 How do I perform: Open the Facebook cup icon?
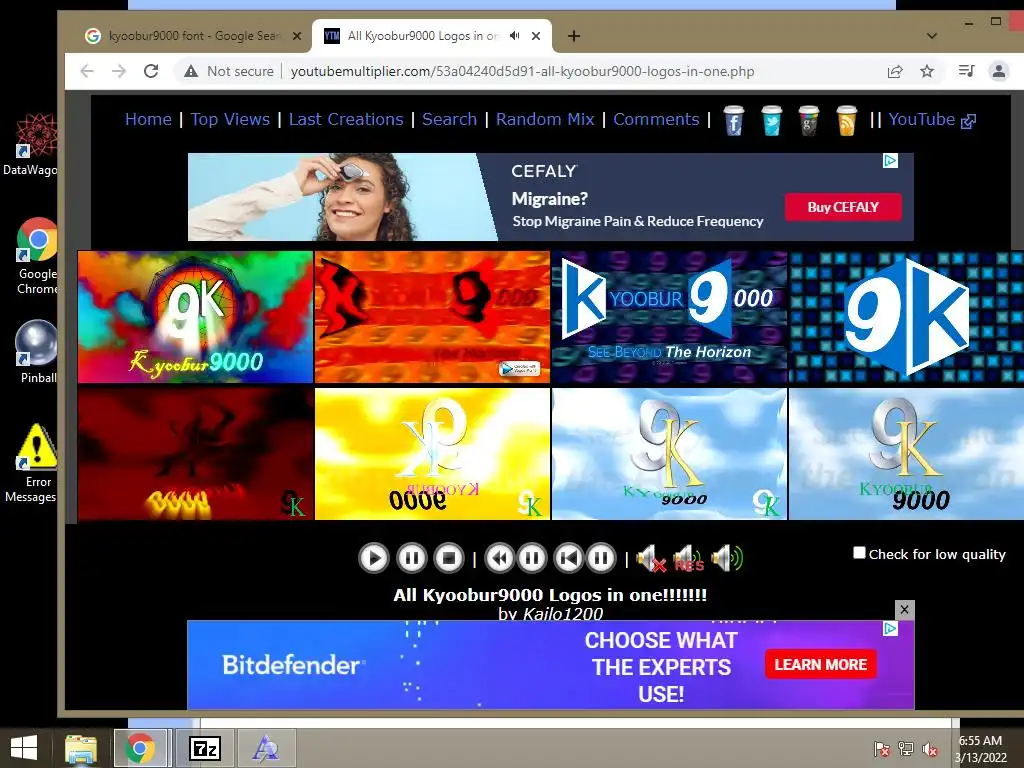[x=733, y=120]
